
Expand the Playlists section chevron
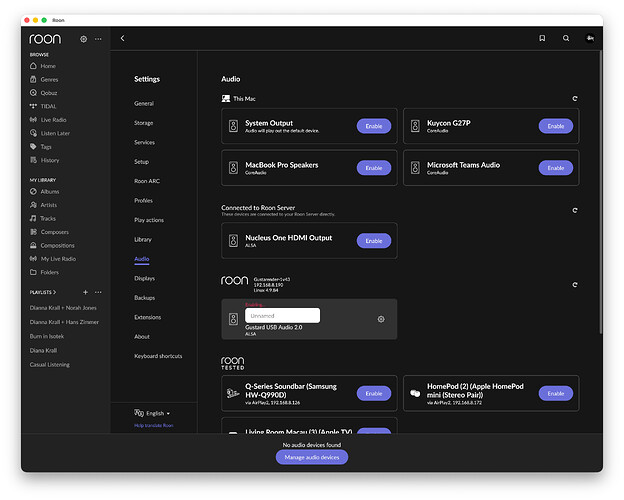[x=55, y=292]
